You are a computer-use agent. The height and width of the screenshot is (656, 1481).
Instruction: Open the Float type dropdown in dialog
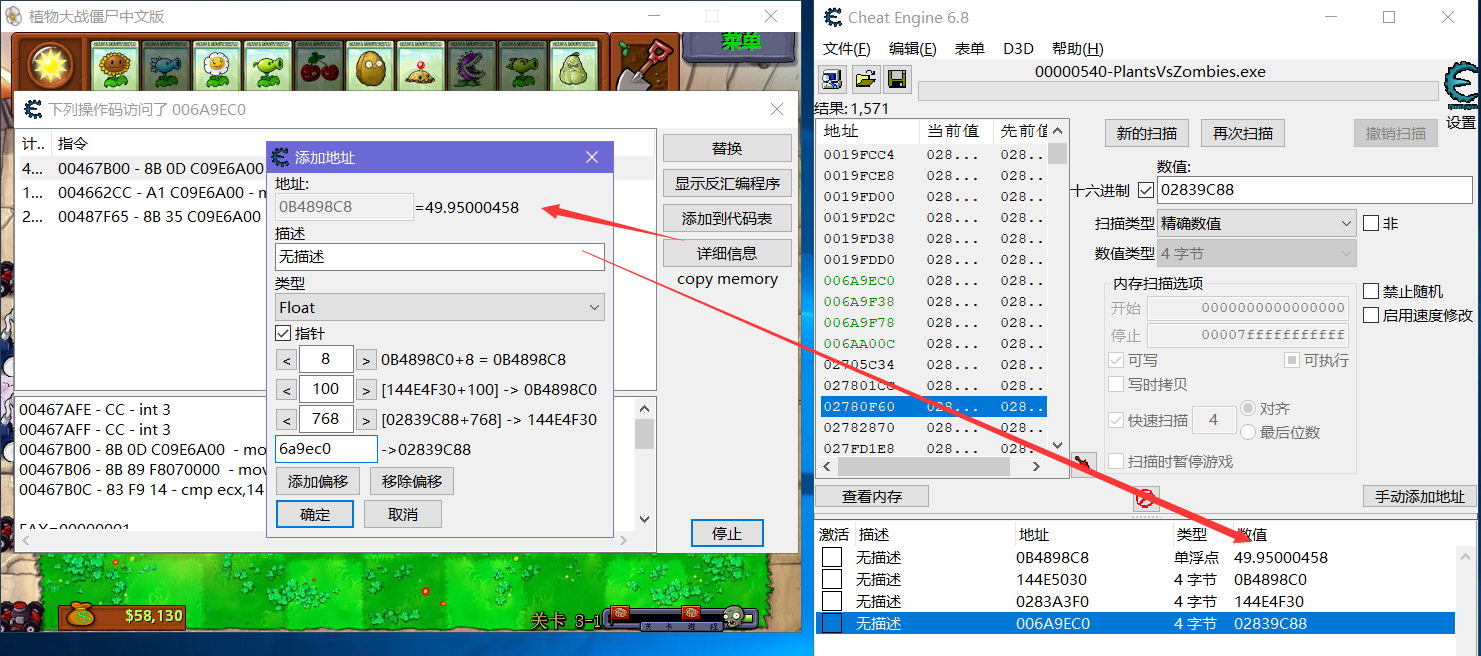coord(440,307)
